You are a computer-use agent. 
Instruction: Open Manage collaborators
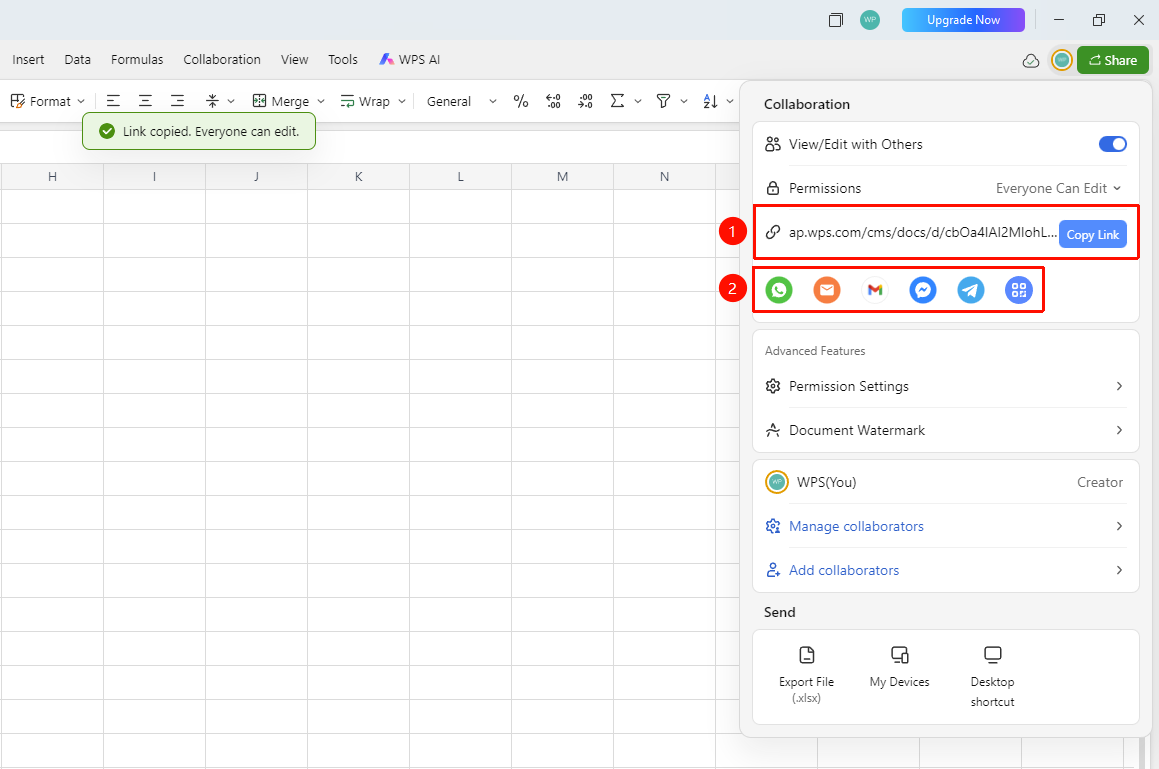pos(945,526)
